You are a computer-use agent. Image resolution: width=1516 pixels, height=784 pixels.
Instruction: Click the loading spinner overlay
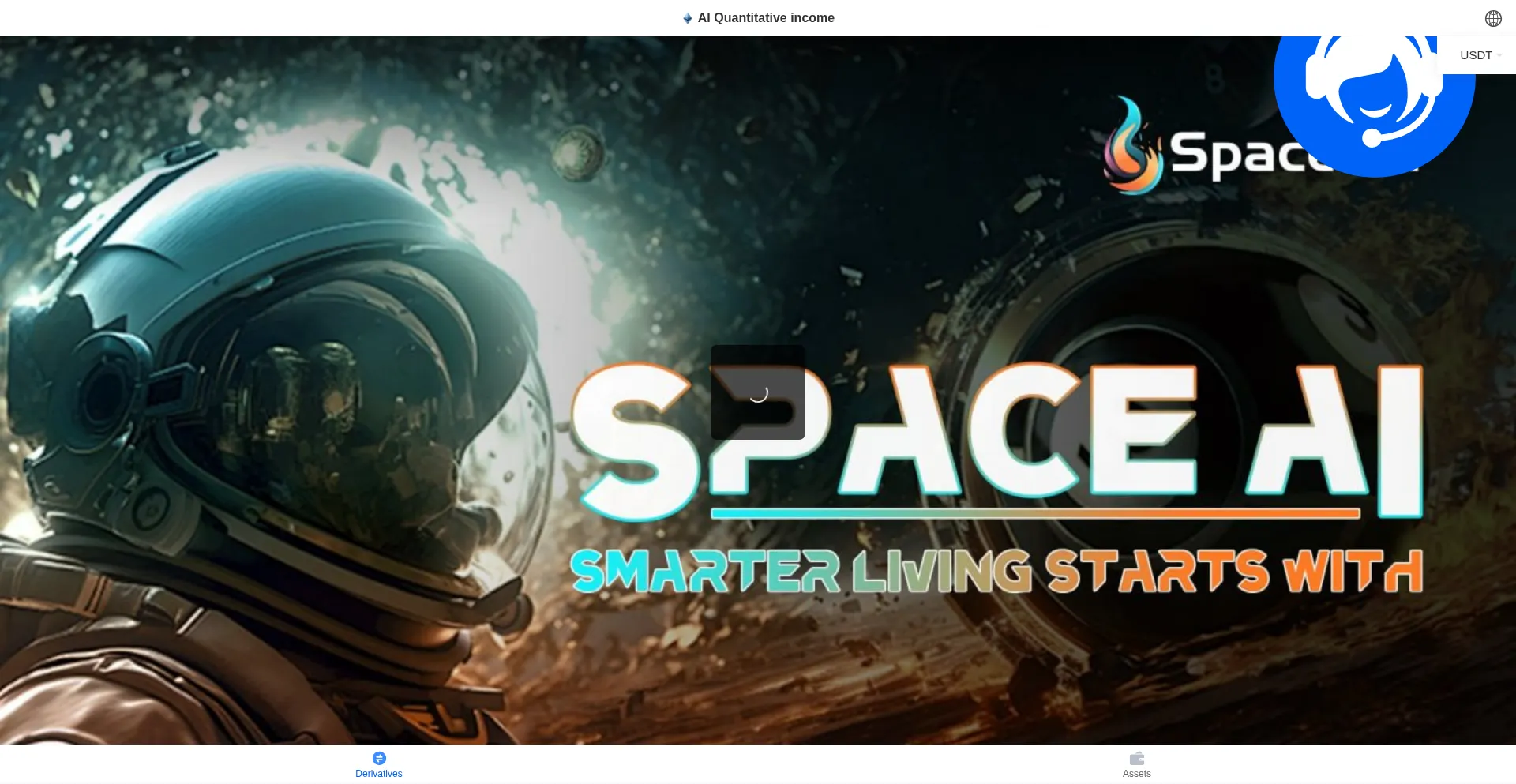(758, 392)
